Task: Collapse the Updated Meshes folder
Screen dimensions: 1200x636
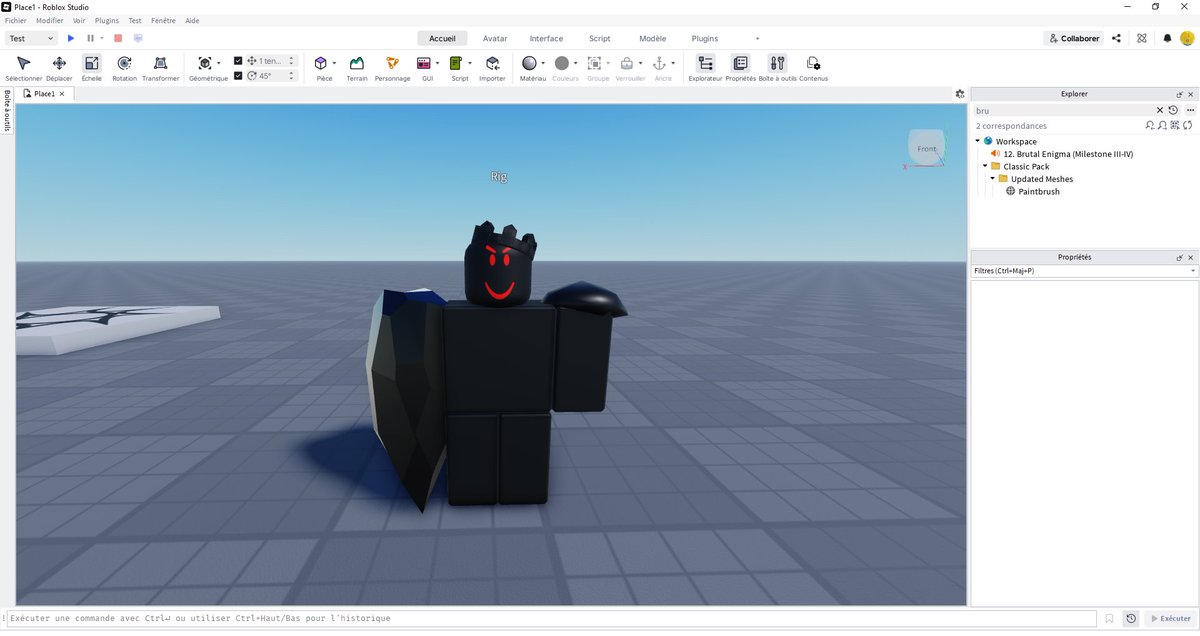Action: (x=993, y=179)
